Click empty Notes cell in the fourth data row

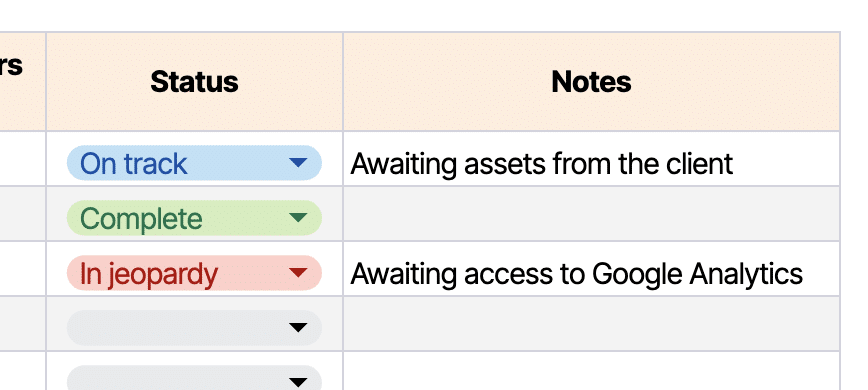tap(591, 324)
